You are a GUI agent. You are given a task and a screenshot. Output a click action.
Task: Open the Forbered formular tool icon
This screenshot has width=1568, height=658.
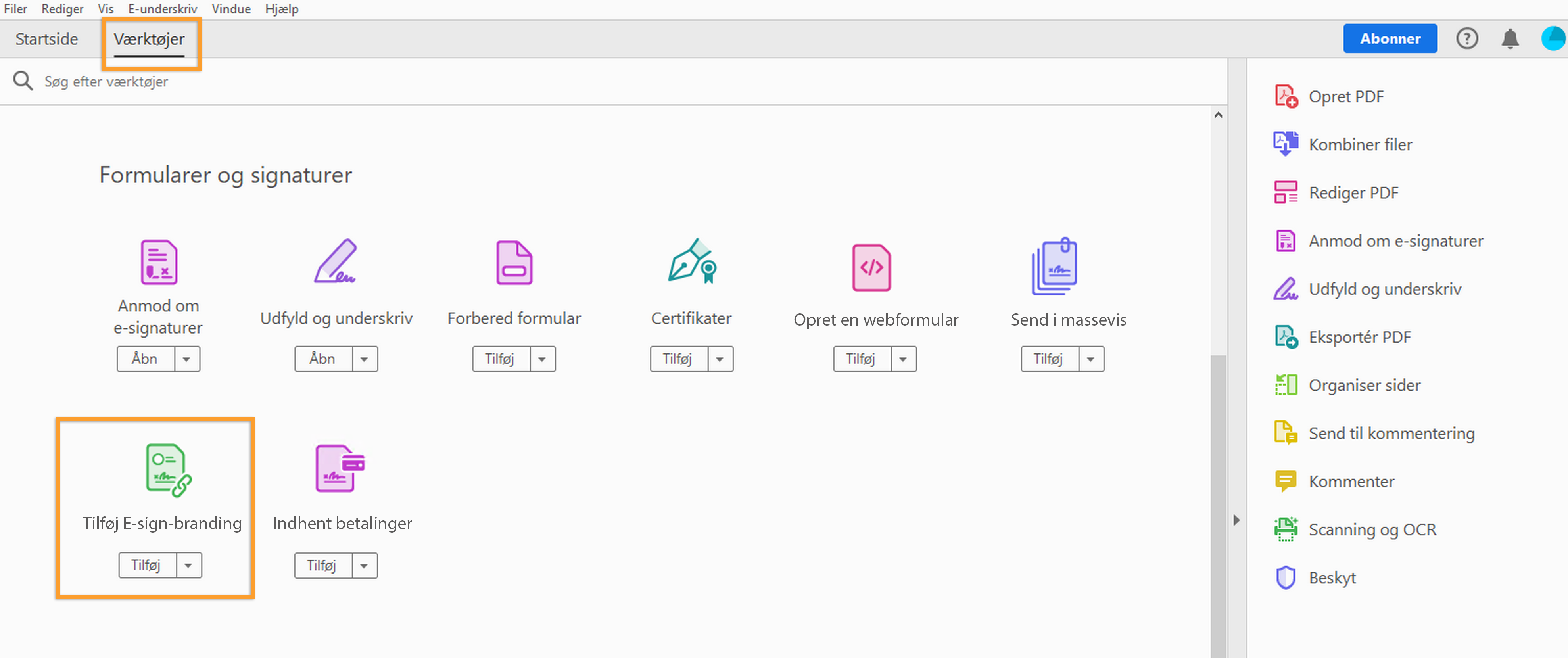click(x=514, y=263)
